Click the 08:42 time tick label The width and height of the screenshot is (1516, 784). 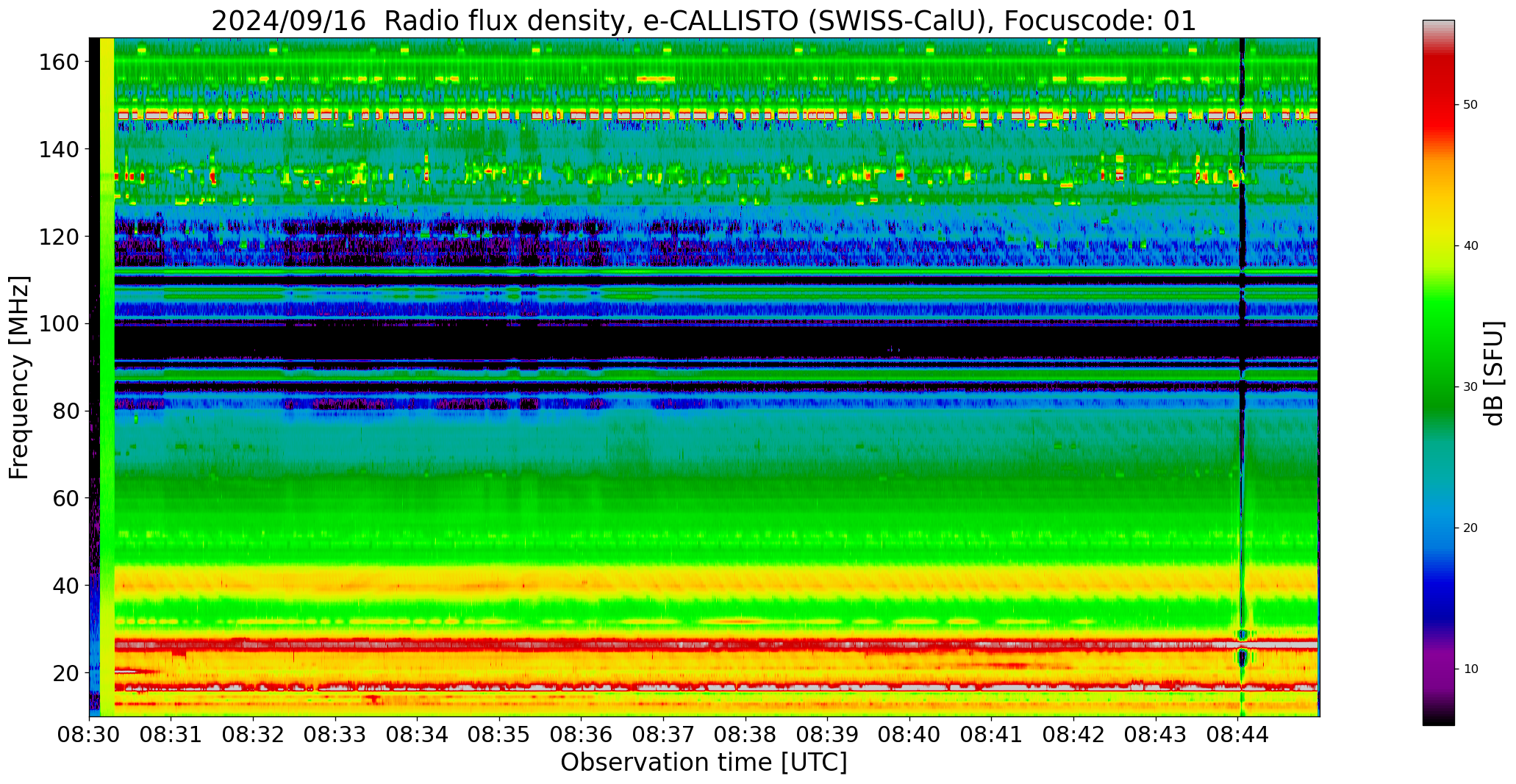click(x=1073, y=734)
